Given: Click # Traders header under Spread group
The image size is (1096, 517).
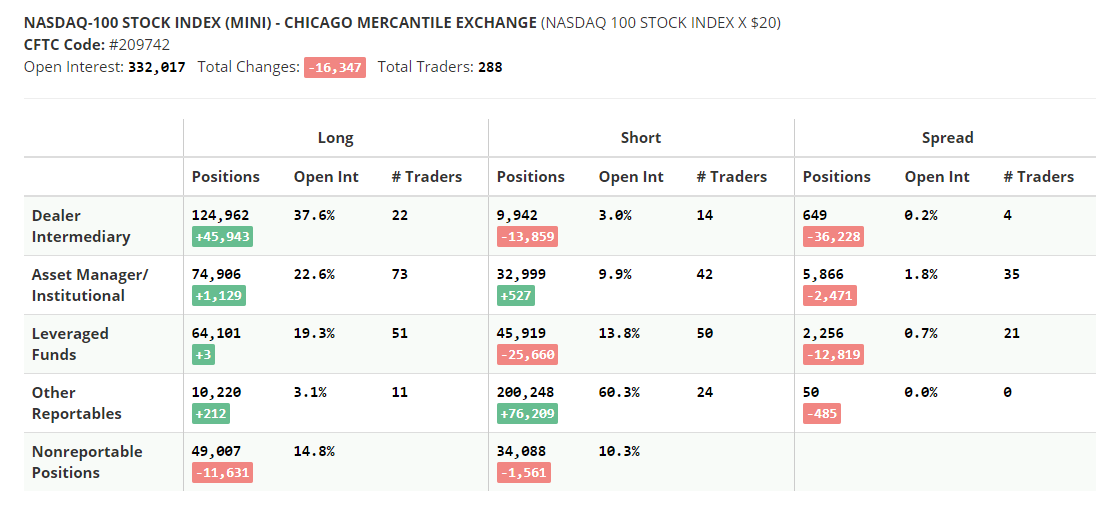Looking at the screenshot, I should (1038, 177).
